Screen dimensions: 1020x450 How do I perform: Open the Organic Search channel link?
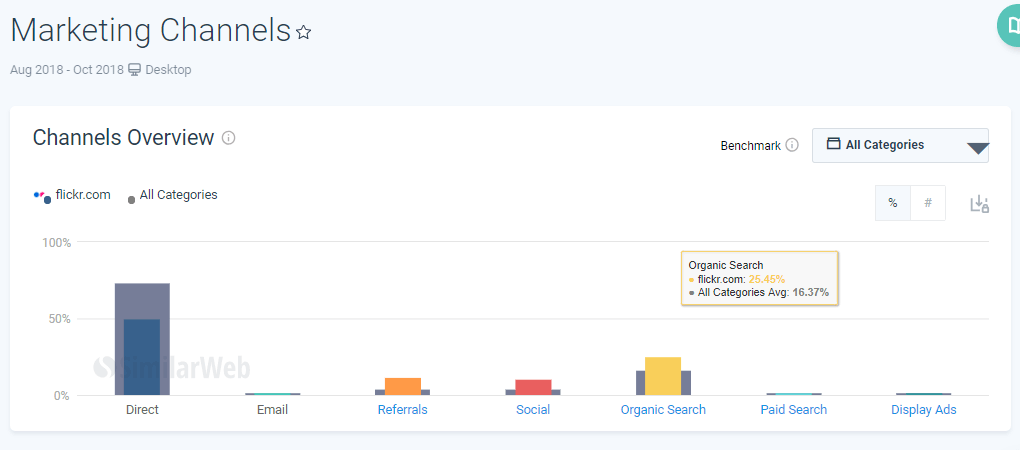coord(663,409)
